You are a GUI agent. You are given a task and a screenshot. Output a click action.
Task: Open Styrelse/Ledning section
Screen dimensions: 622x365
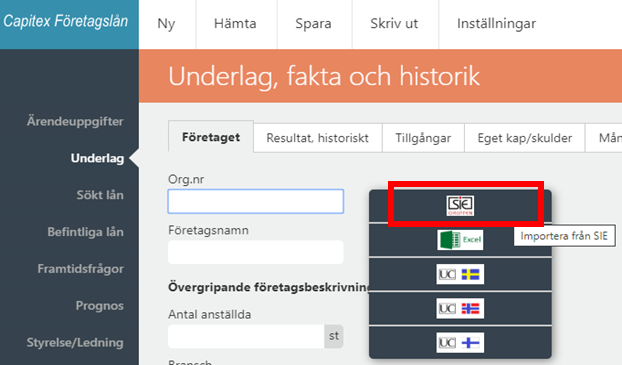pyautogui.click(x=75, y=343)
